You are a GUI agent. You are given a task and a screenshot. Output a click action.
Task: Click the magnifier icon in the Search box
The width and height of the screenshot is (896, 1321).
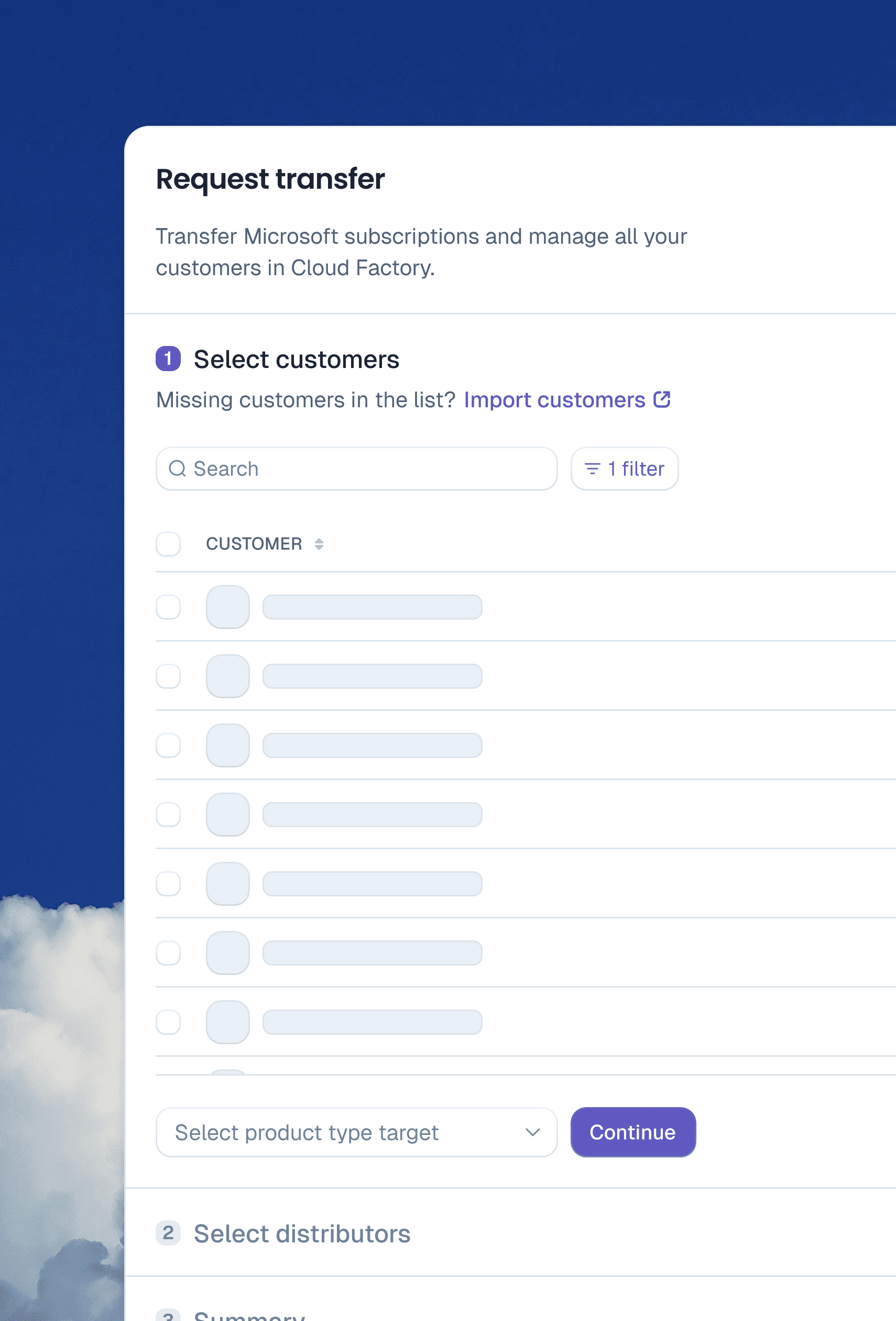click(x=177, y=469)
